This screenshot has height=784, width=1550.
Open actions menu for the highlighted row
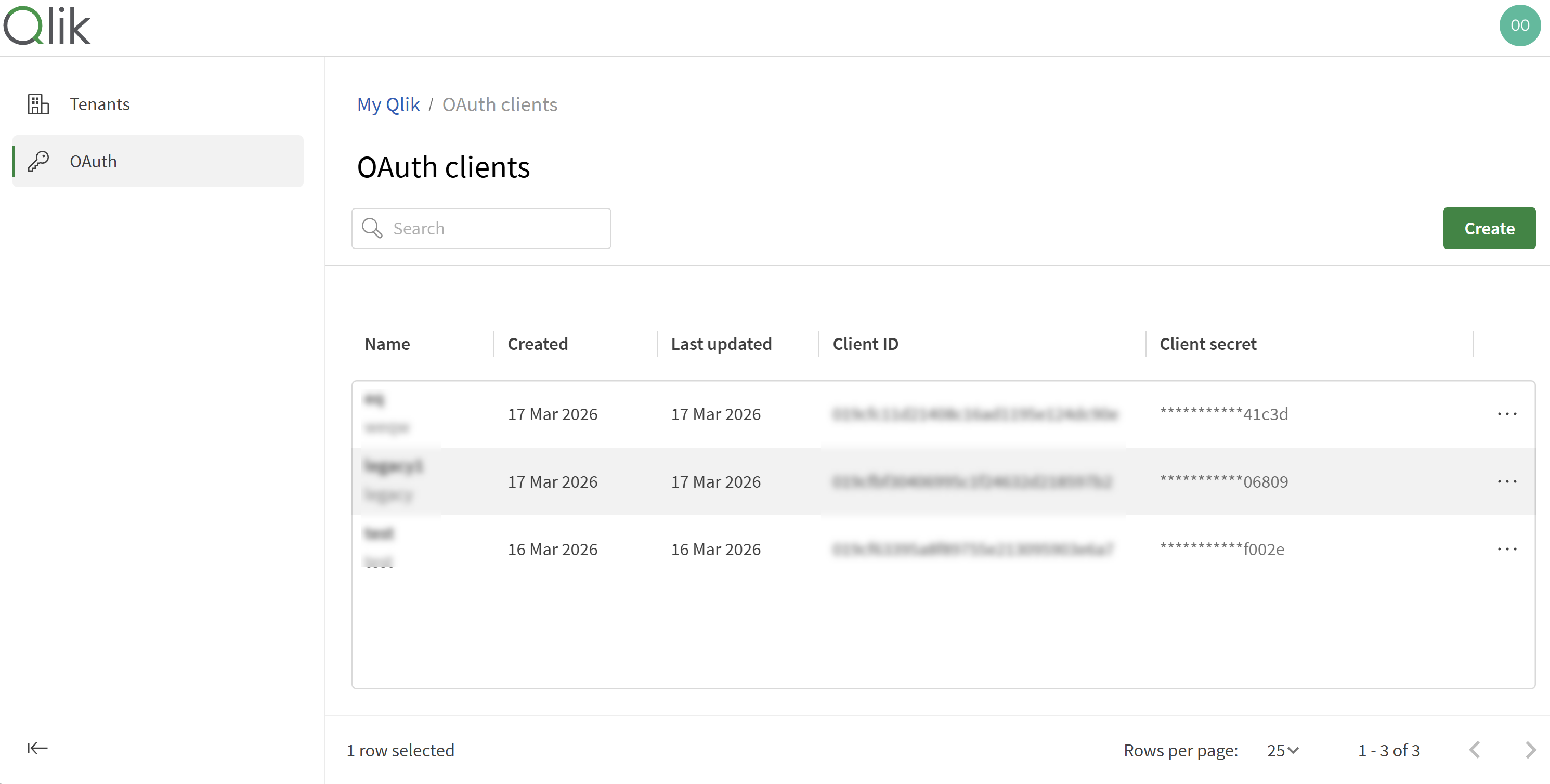click(x=1508, y=481)
